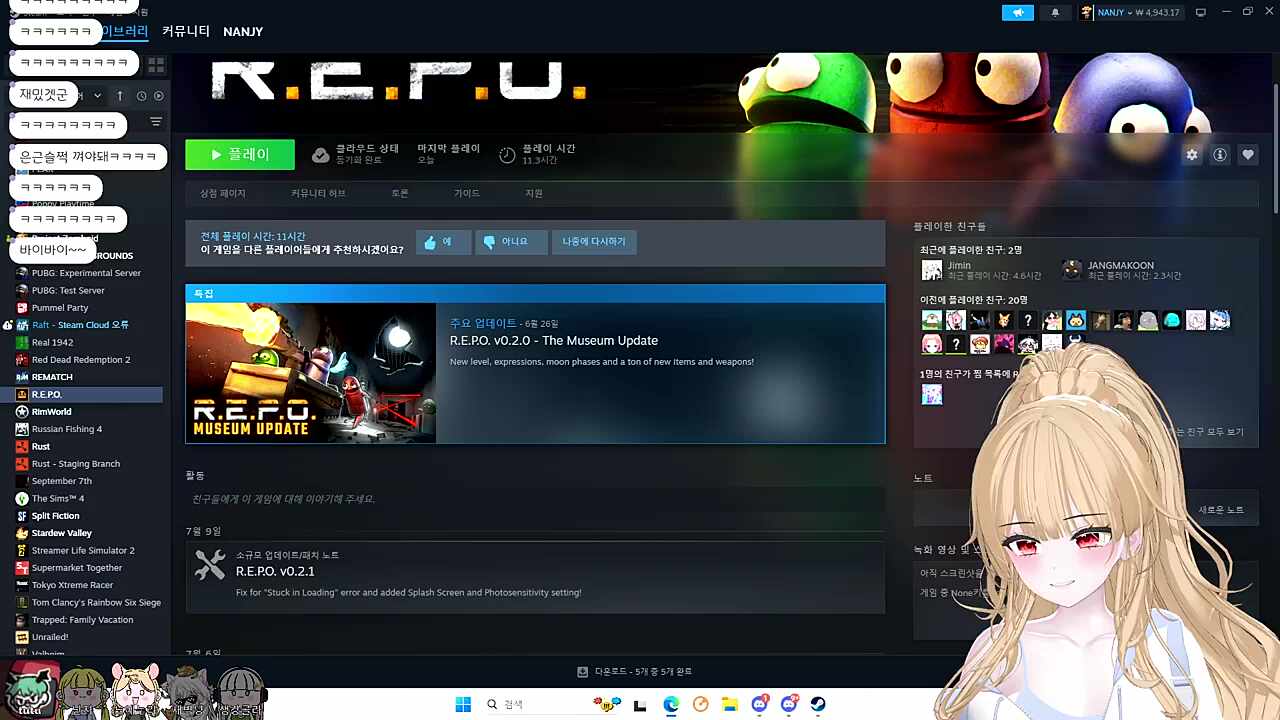The height and width of the screenshot is (720, 1280).
Task: Select RimWorld in the library list
Action: click(x=52, y=412)
